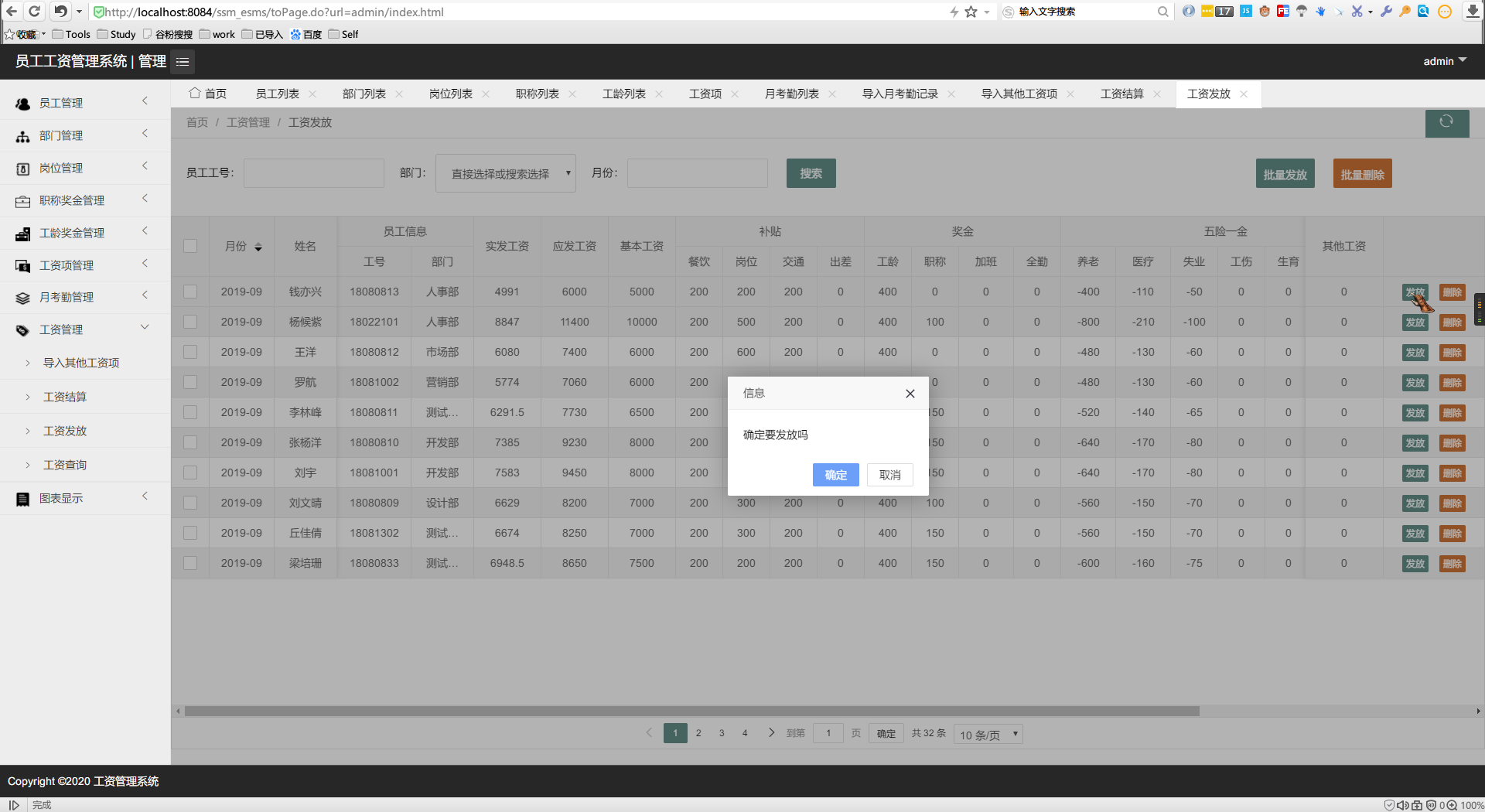
Task: Click the 图表显示 sidebar icon
Action: click(23, 499)
